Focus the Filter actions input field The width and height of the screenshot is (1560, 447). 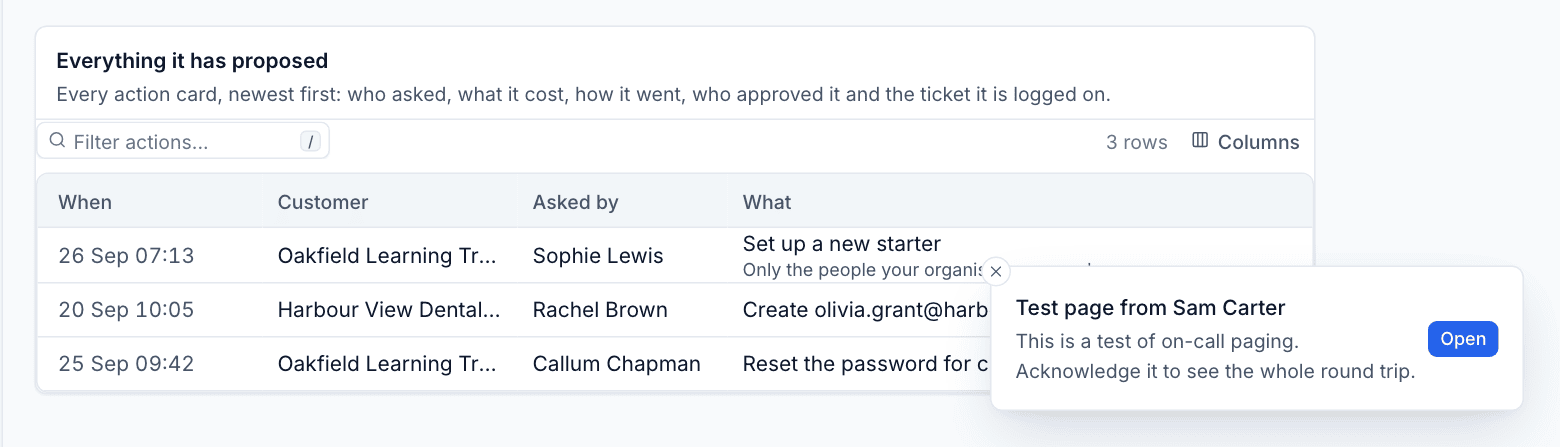click(183, 141)
